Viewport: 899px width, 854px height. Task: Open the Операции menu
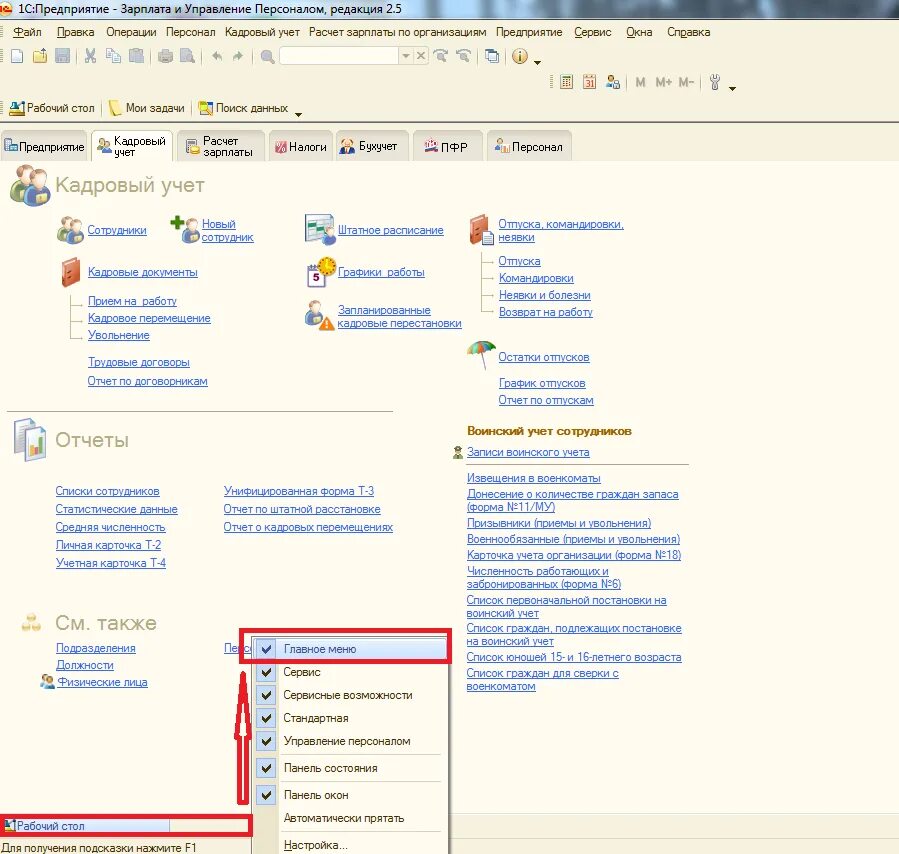tap(131, 32)
